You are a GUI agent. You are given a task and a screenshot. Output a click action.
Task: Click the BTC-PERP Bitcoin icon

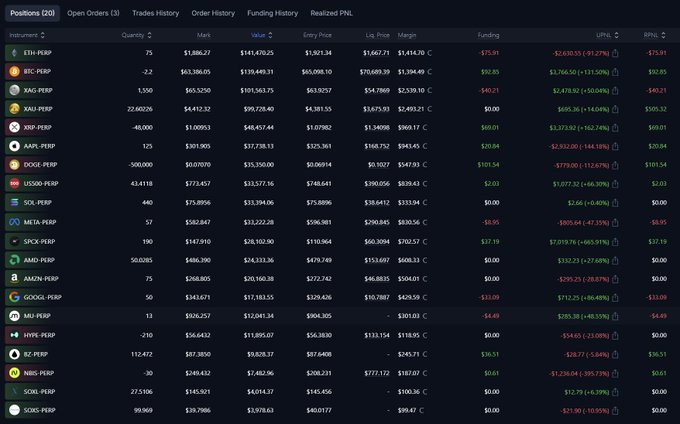(14, 72)
